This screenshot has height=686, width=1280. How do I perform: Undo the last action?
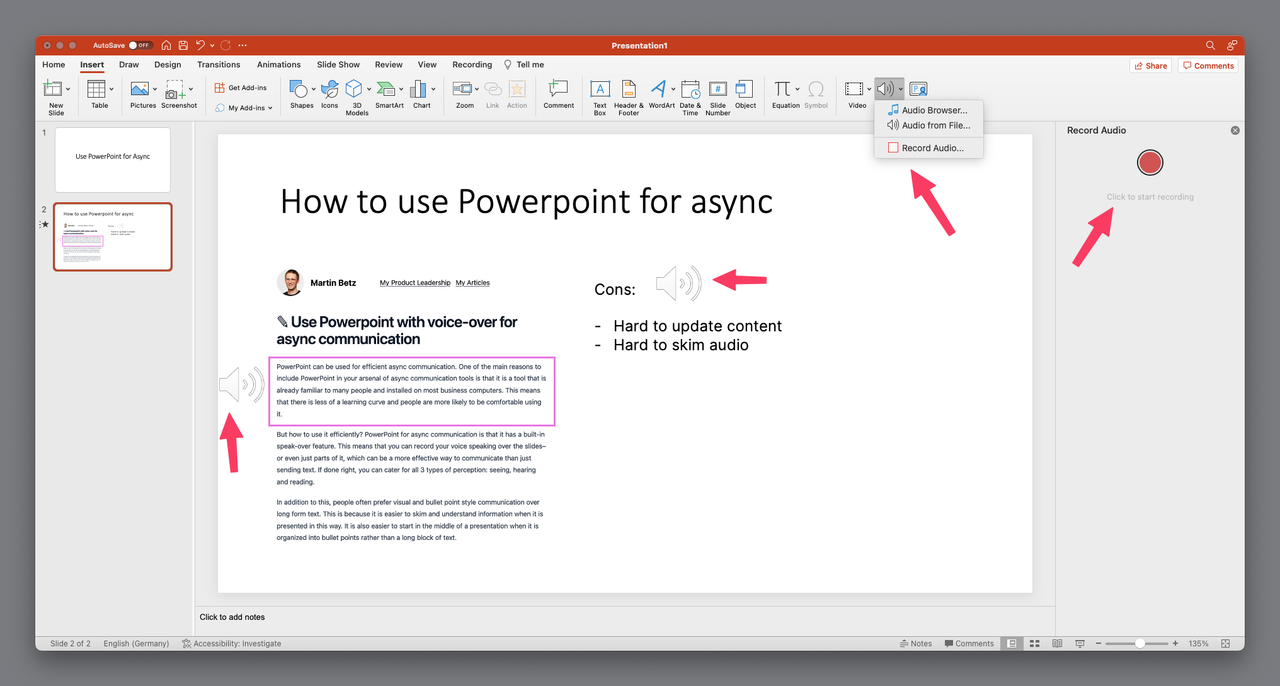[200, 45]
